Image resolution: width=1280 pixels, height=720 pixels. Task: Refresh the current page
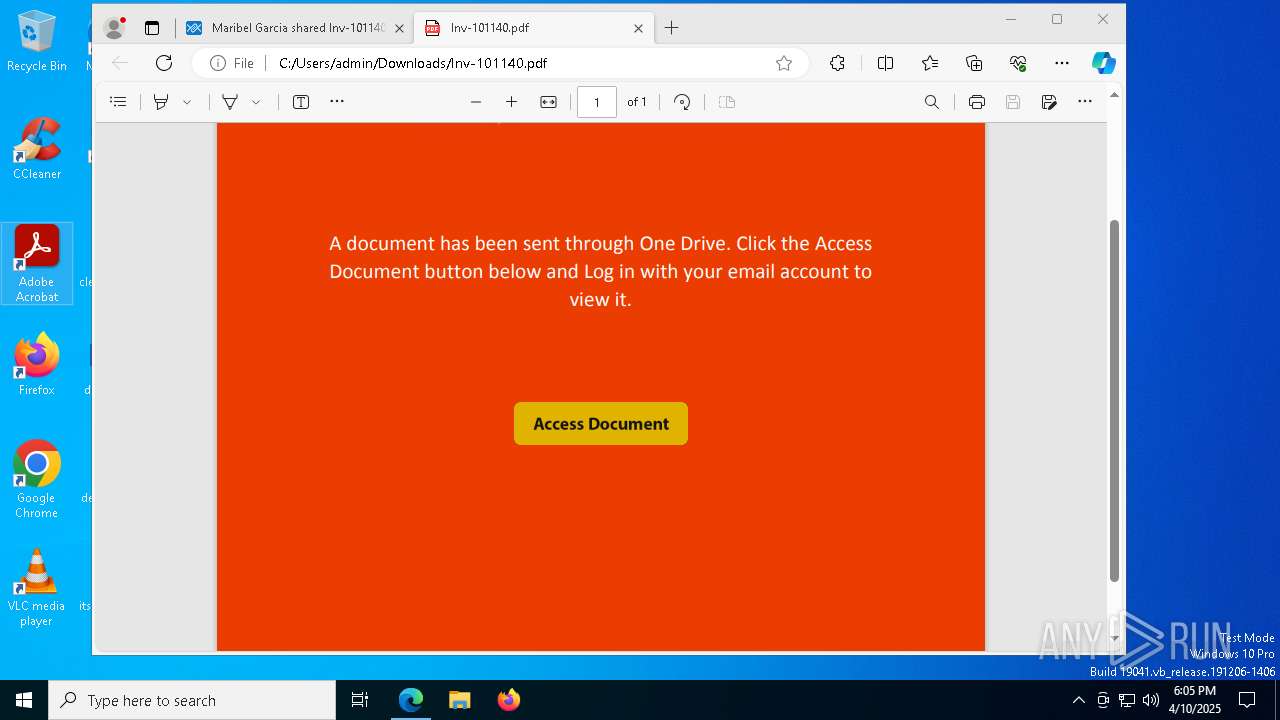tap(164, 63)
